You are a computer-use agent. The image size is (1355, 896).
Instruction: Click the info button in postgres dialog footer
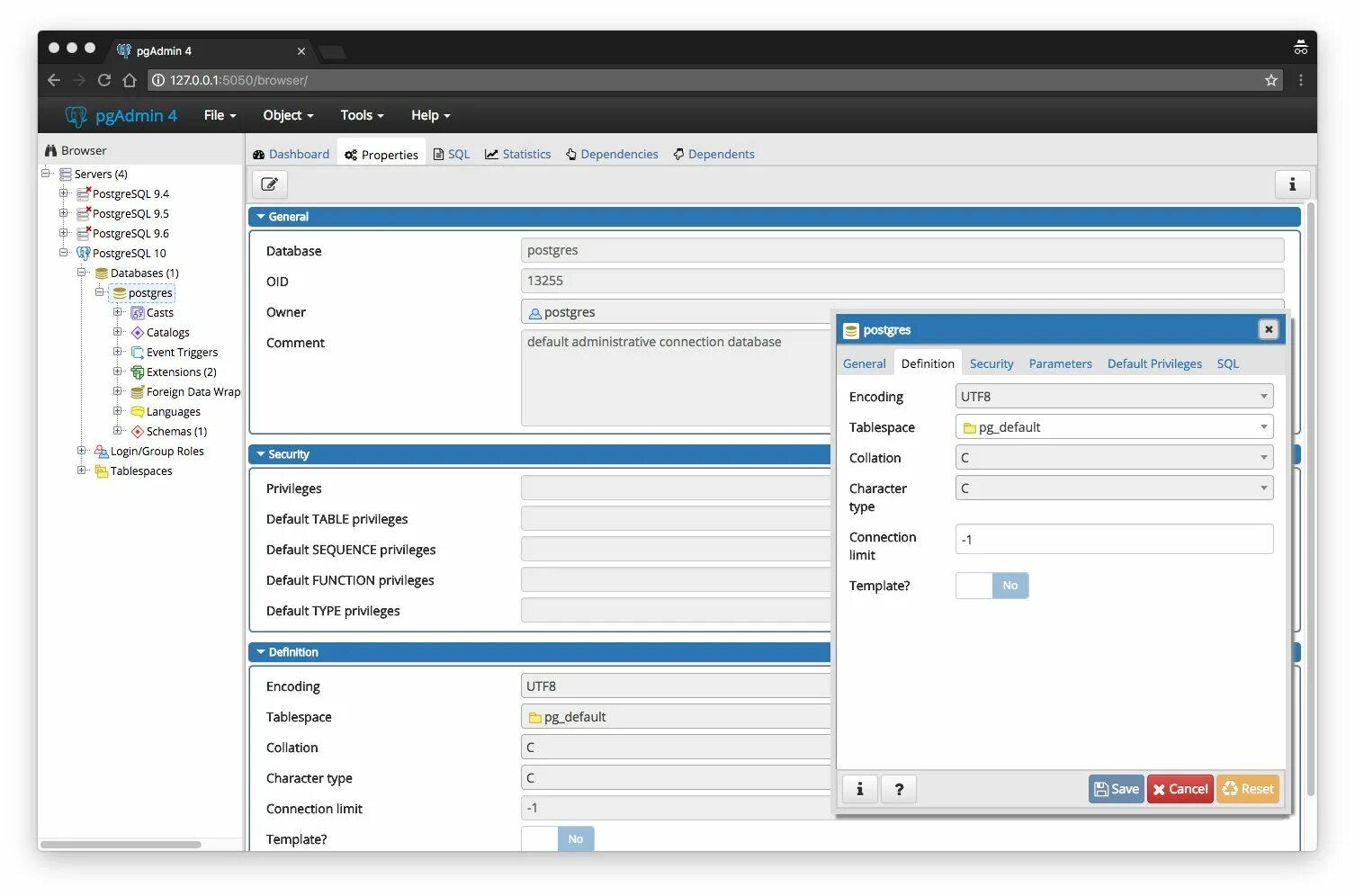(x=859, y=789)
